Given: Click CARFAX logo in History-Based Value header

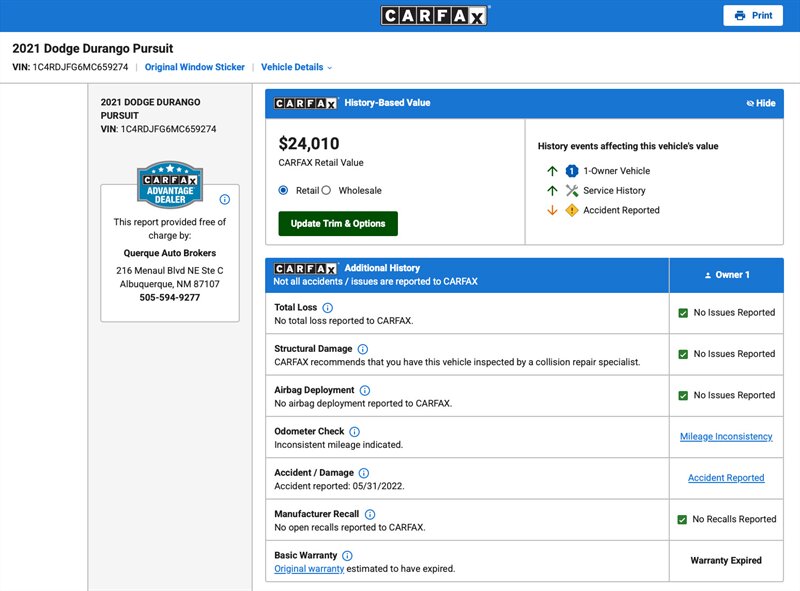Looking at the screenshot, I should coord(306,103).
